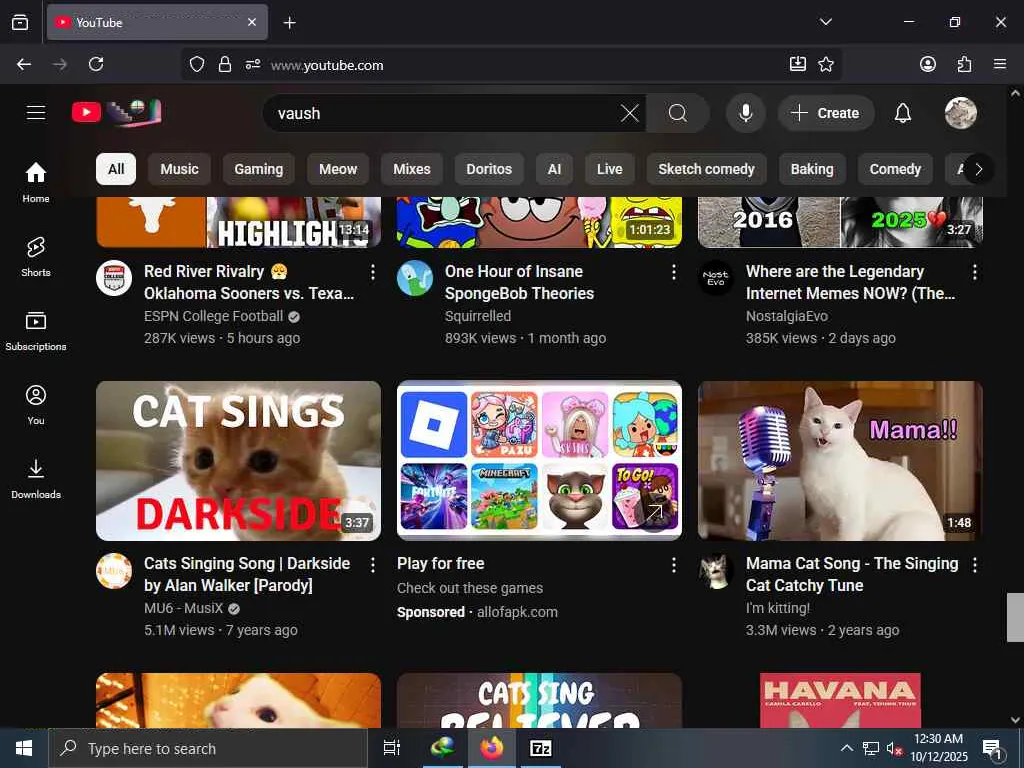Screen dimensions: 1024x768
Task: Select the Meow filter chip
Action: click(x=338, y=169)
